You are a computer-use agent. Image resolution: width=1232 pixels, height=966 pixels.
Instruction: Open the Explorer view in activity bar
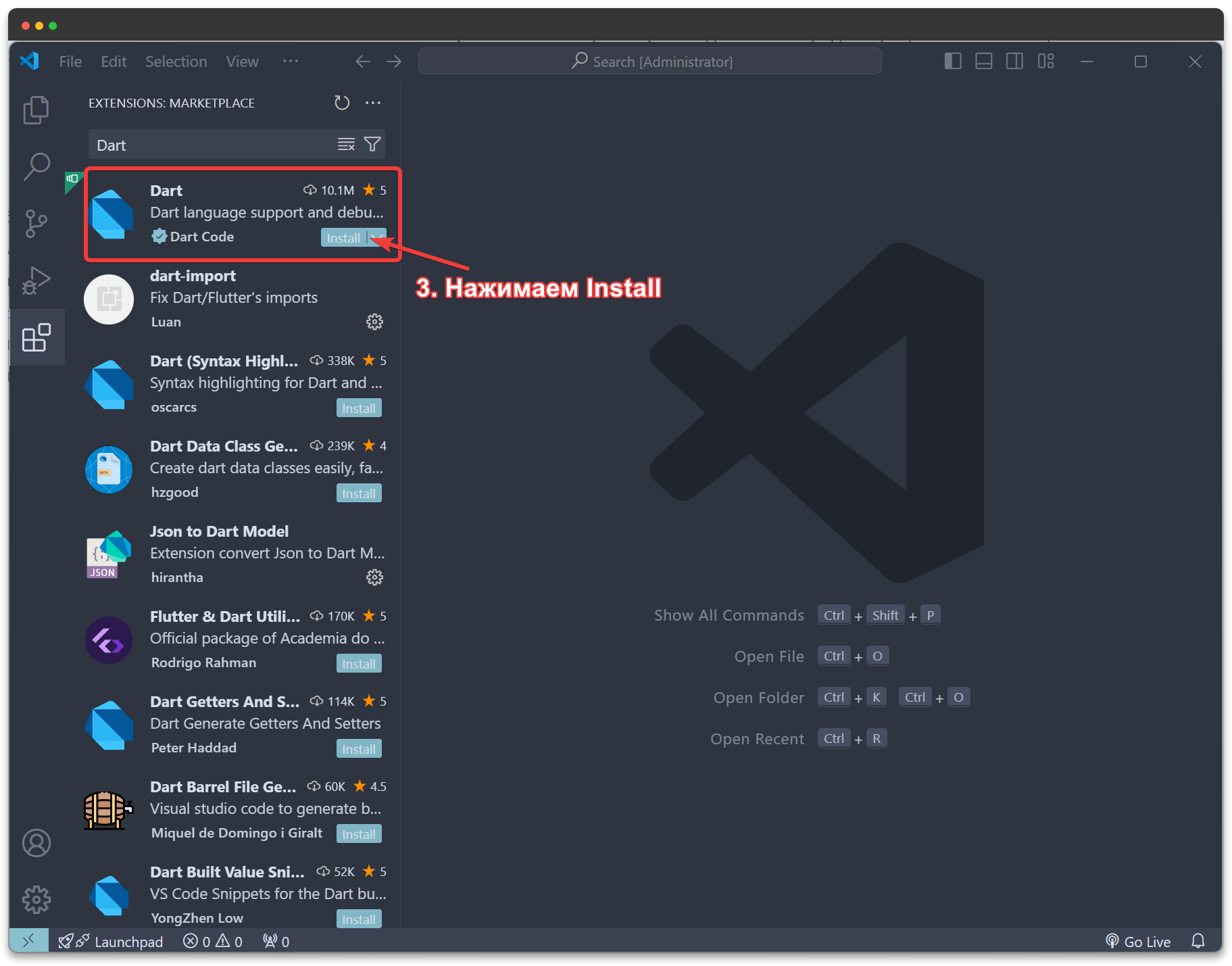(36, 110)
